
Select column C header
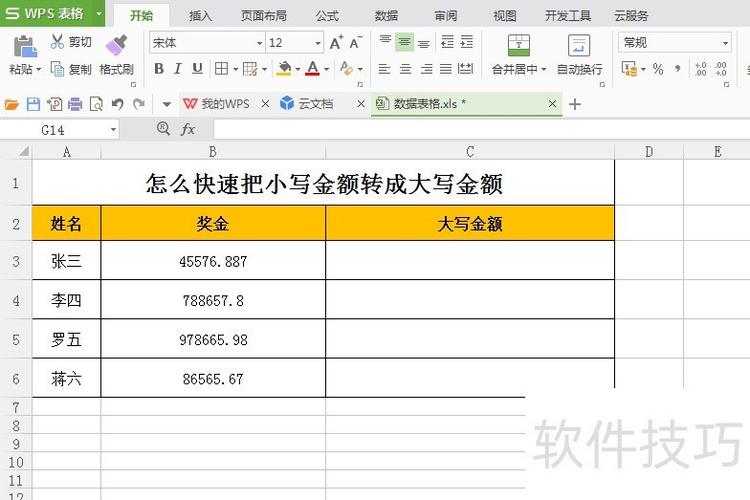(x=470, y=152)
